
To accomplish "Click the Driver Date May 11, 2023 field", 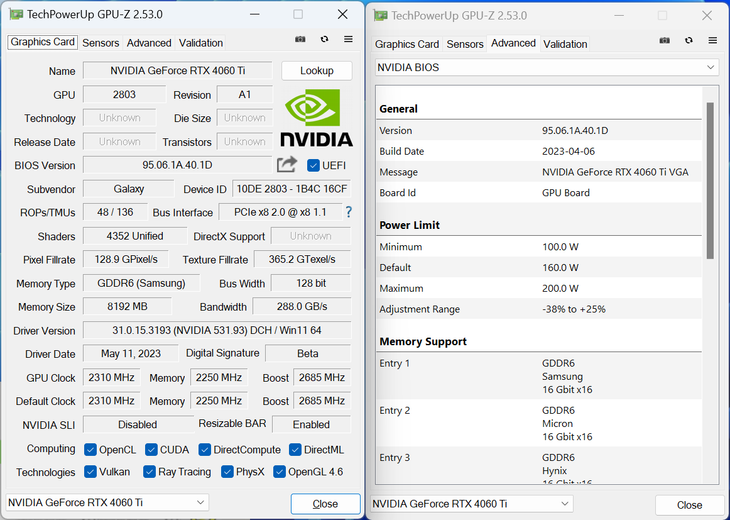I will coord(131,354).
